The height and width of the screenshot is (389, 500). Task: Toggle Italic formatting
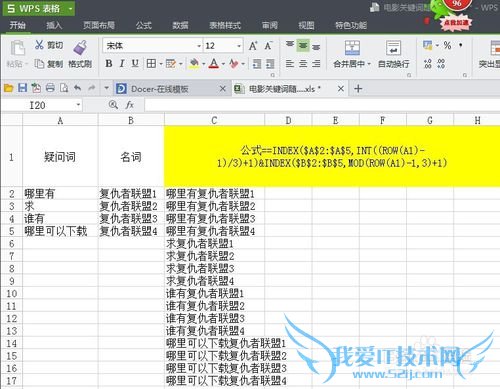(x=122, y=63)
